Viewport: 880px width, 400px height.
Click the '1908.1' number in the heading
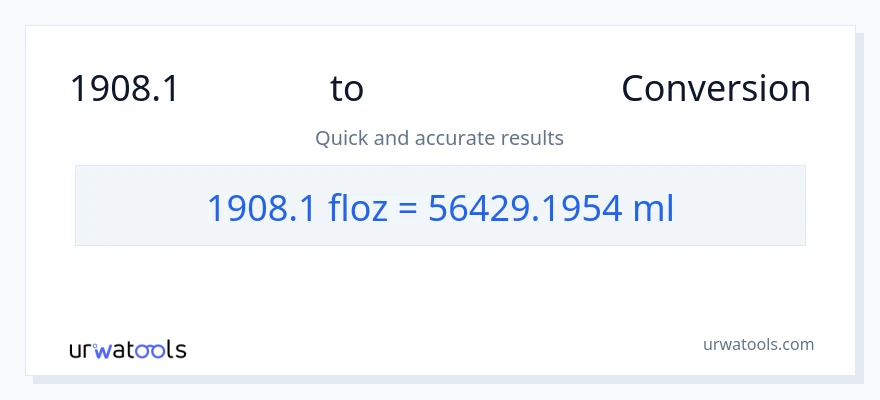[124, 89]
